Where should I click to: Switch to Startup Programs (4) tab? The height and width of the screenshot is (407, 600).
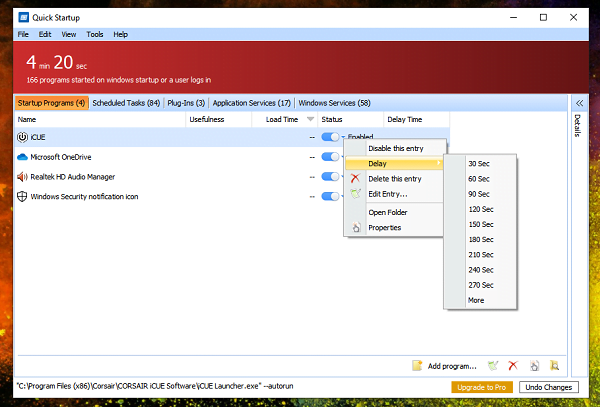click(51, 103)
